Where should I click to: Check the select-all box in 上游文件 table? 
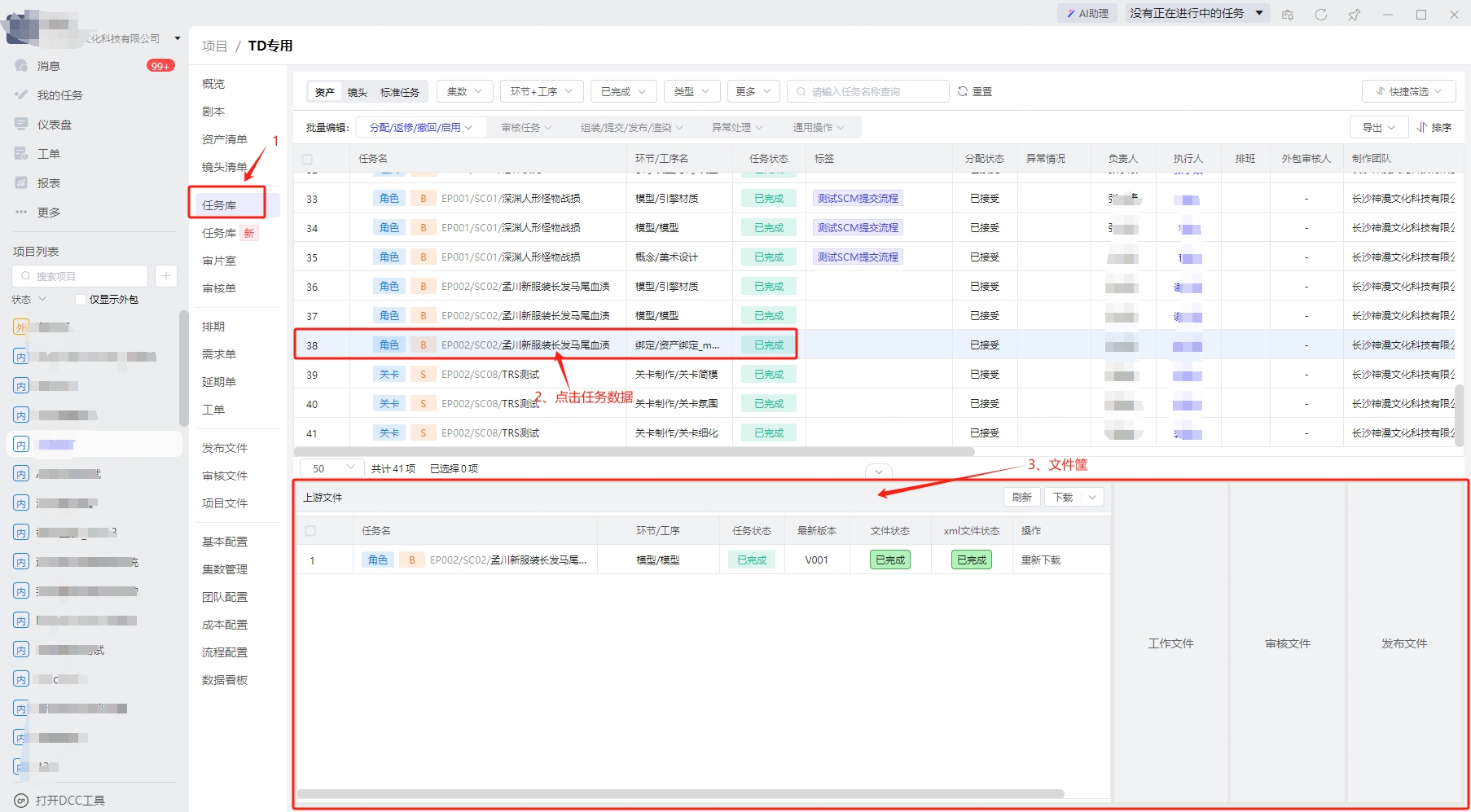(310, 531)
